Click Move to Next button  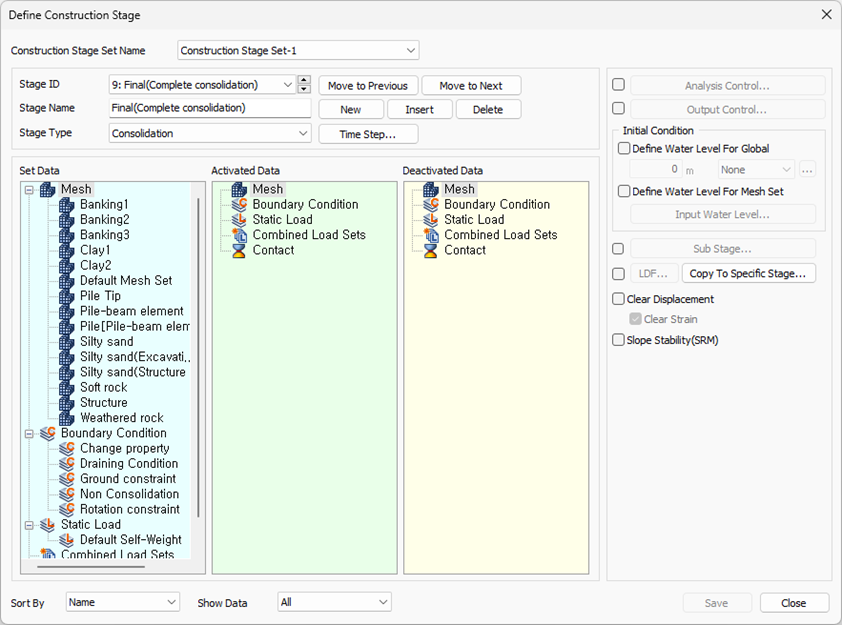471,85
